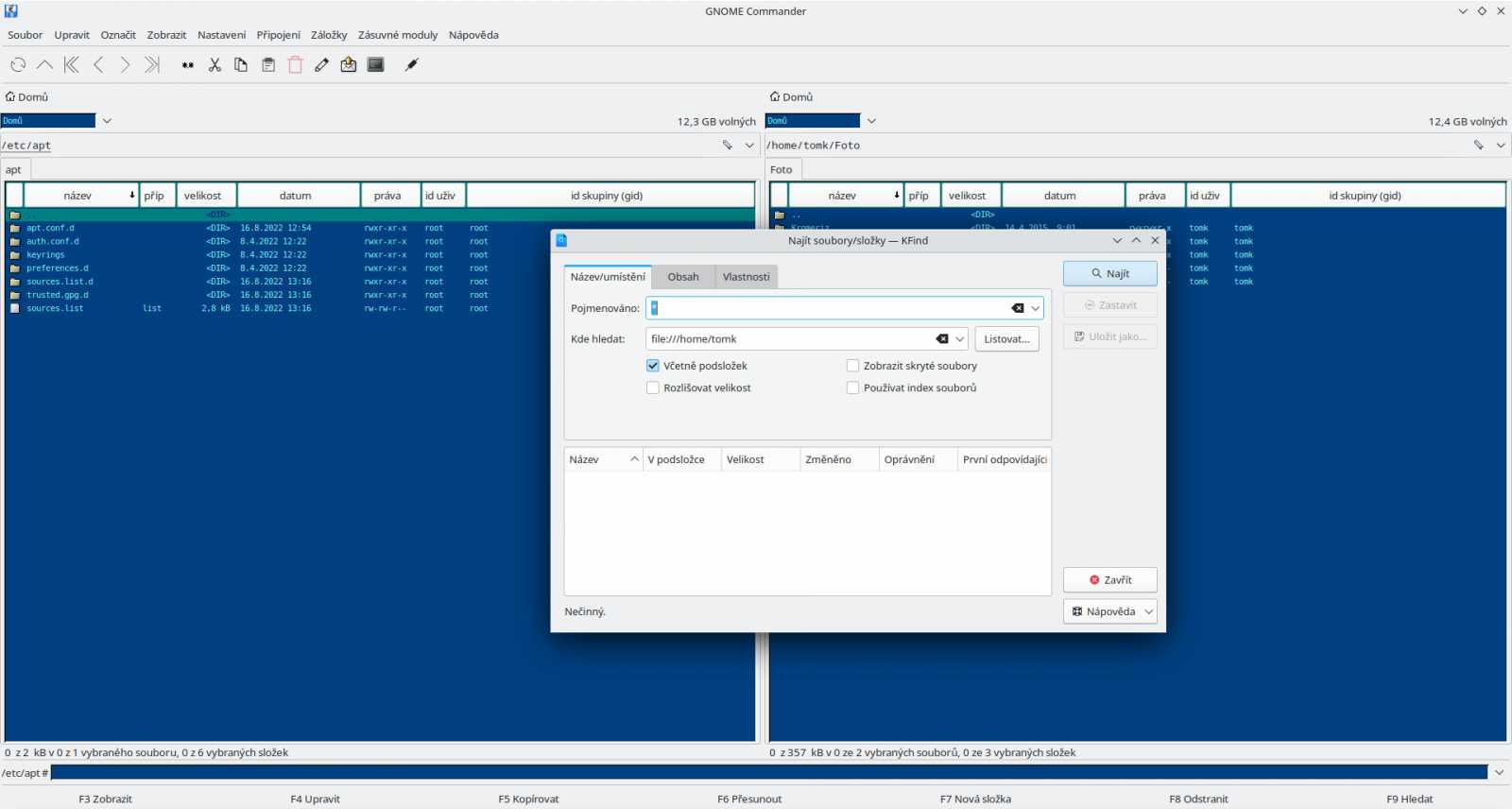Open the Kde hledat combo box dropdown arrow
The height and width of the screenshot is (809, 1512).
coord(960,339)
